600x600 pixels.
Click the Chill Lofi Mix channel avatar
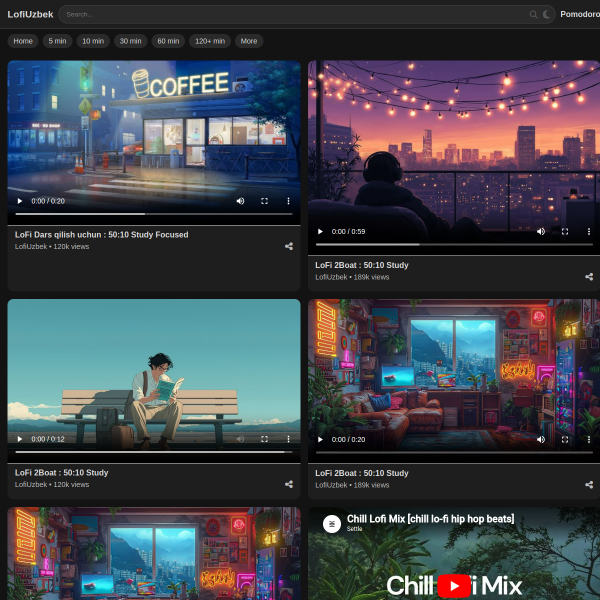[331, 523]
